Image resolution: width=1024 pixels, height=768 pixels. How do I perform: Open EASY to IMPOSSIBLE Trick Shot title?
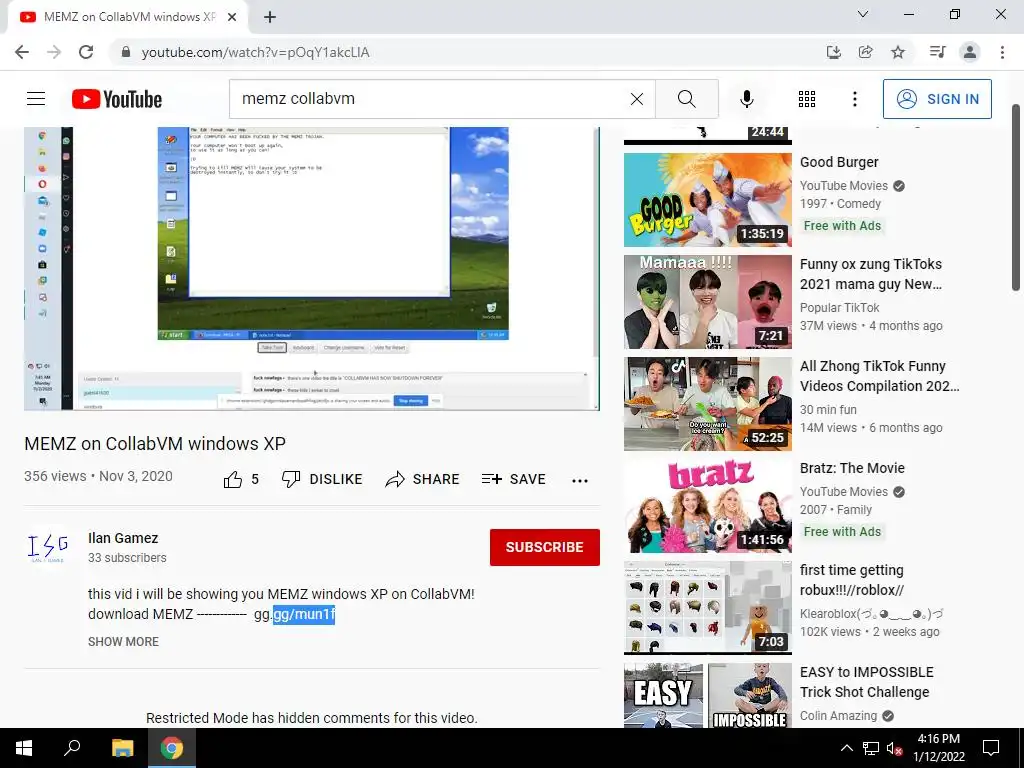[x=867, y=682]
